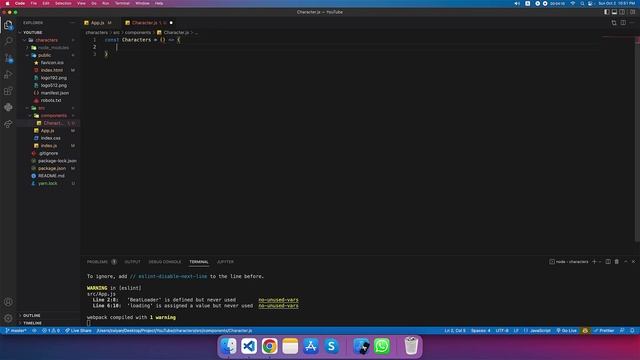Switch to the Jupyter panel tab
This screenshot has height=360, width=640.
click(x=225, y=262)
